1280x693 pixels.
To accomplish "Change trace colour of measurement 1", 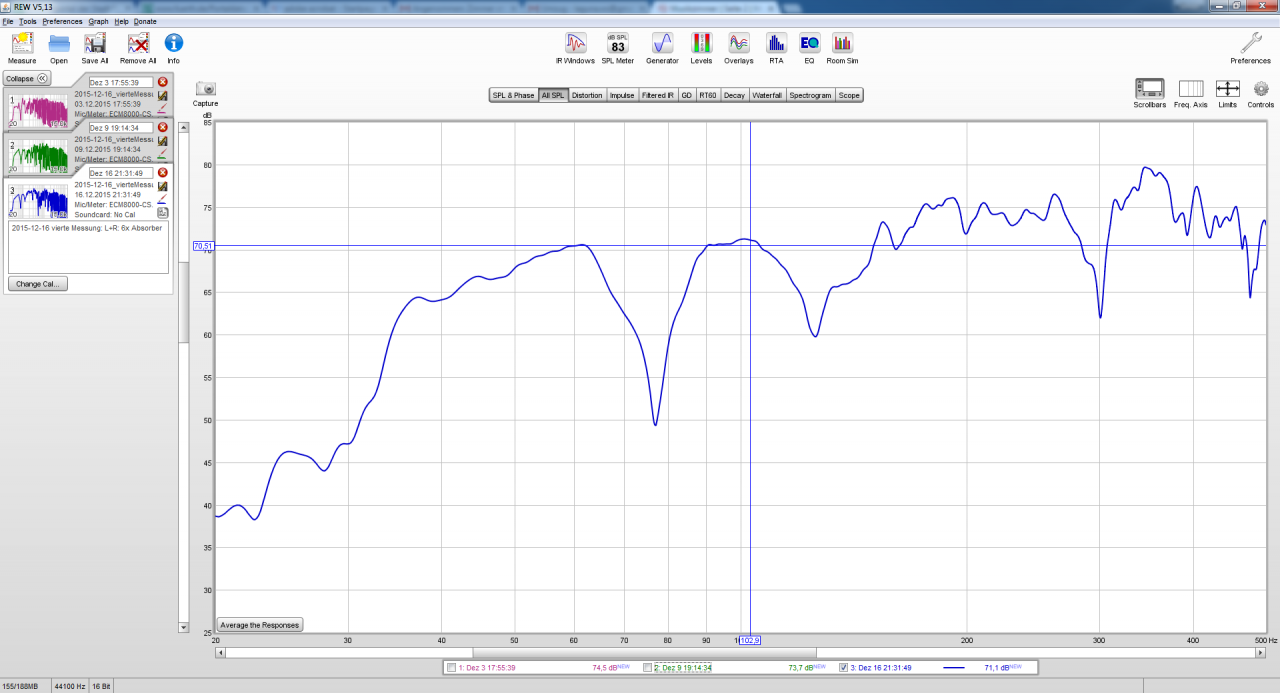I will point(162,110).
